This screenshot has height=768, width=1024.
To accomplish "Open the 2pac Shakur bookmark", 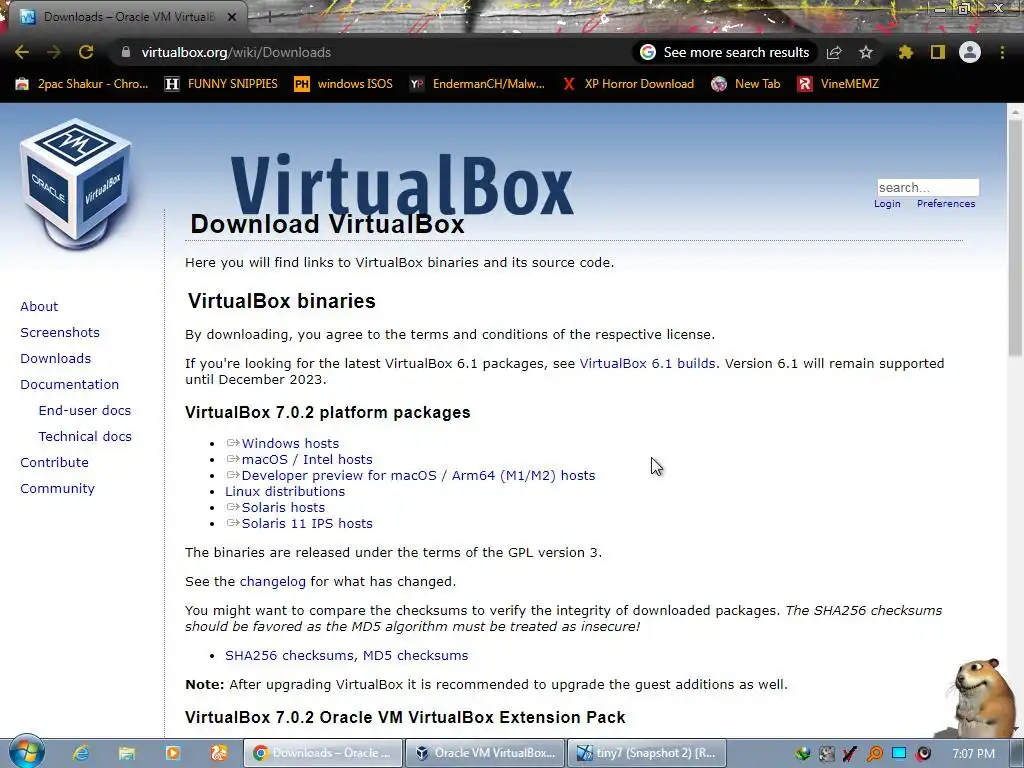I will pos(82,84).
